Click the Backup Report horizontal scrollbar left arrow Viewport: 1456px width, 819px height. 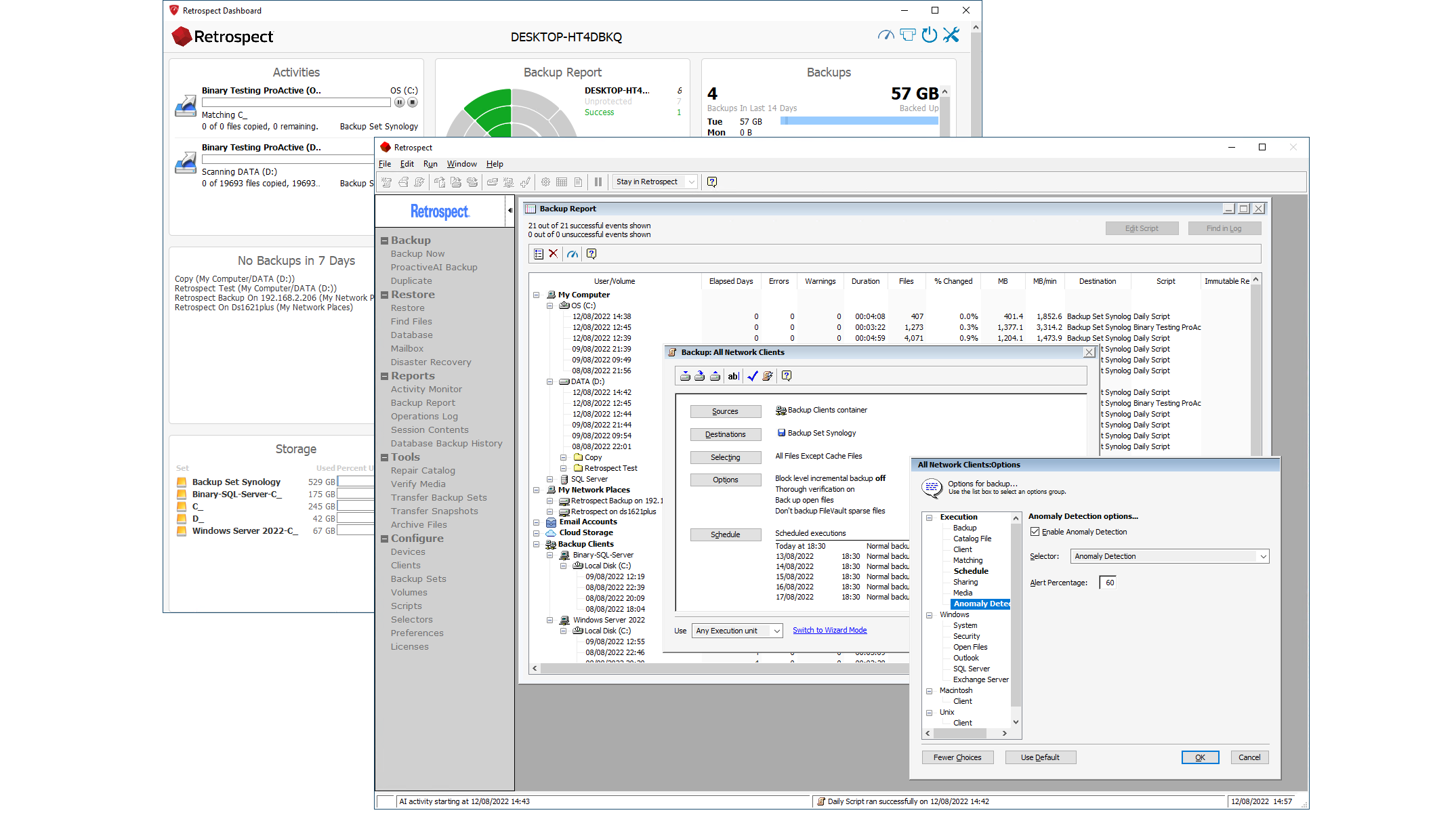point(535,669)
